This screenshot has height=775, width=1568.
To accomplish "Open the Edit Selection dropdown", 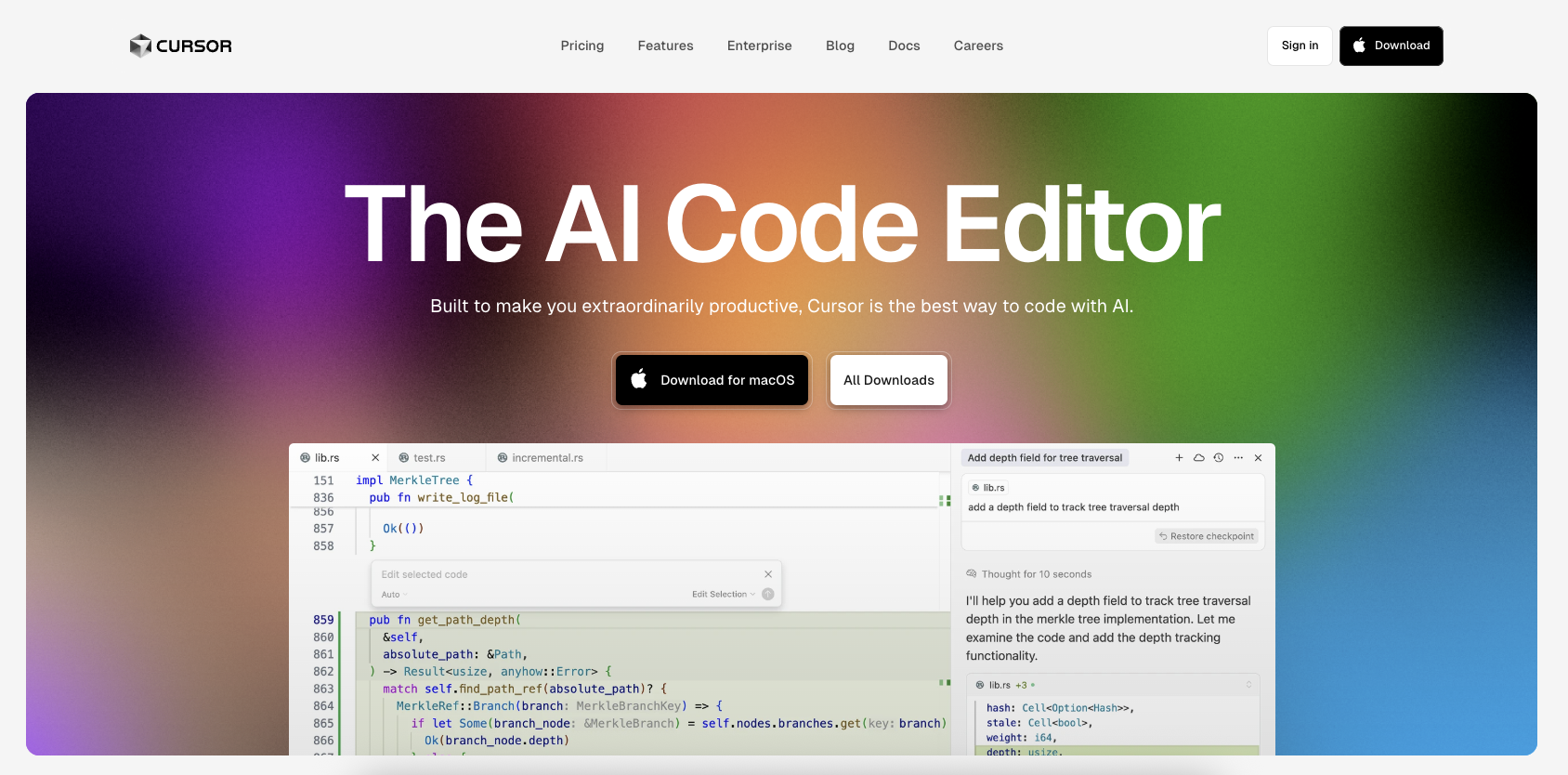I will point(724,595).
